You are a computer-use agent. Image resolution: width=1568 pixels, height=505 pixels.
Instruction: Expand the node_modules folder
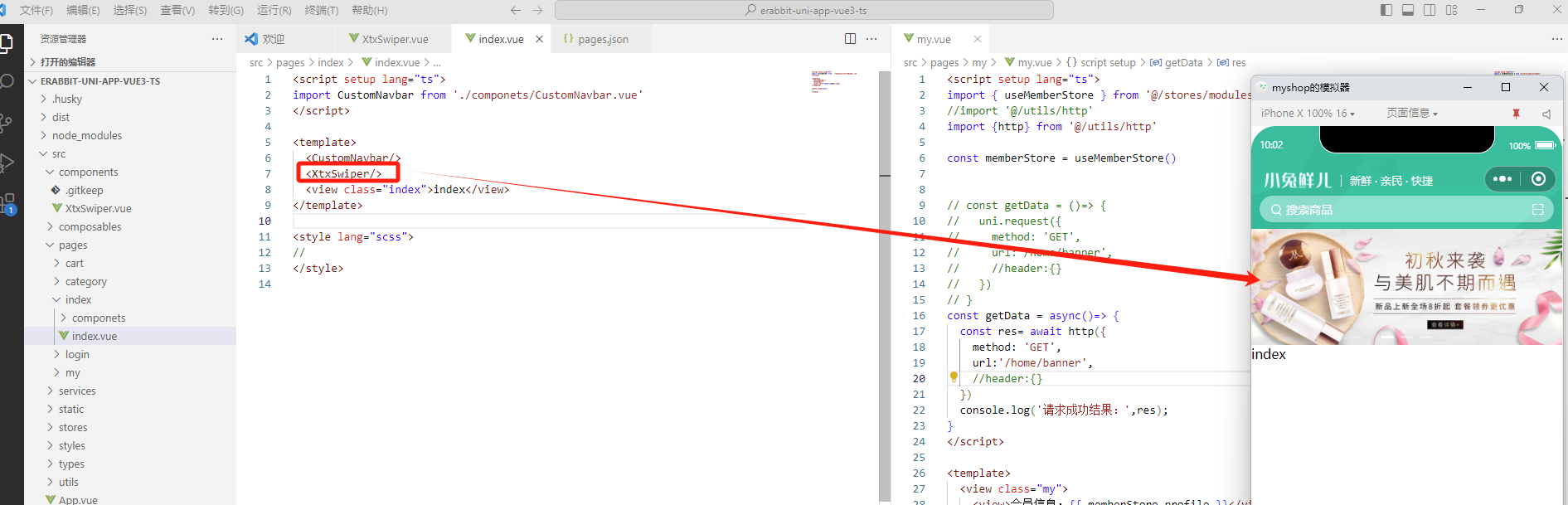click(x=130, y=135)
